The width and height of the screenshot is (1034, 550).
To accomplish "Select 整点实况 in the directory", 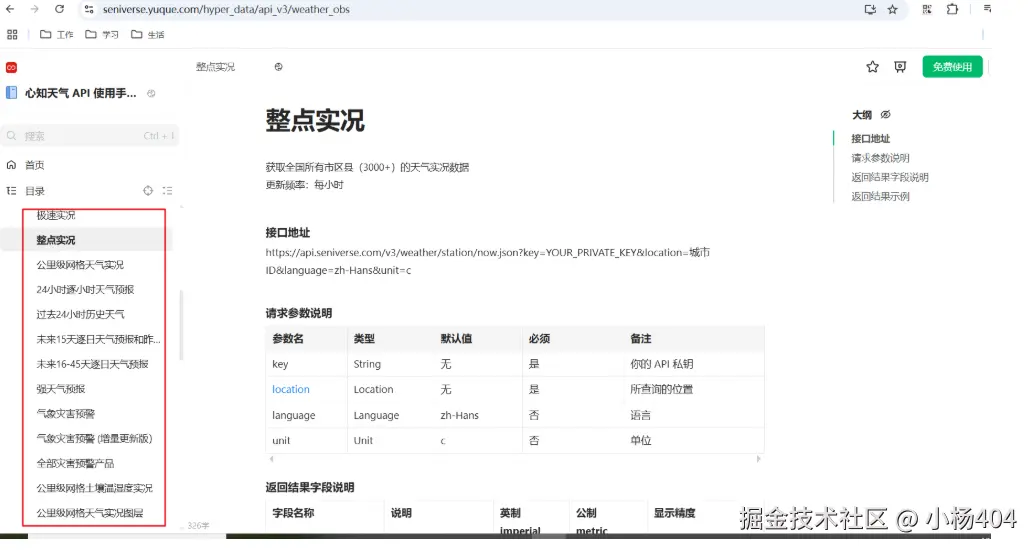I will 55,240.
